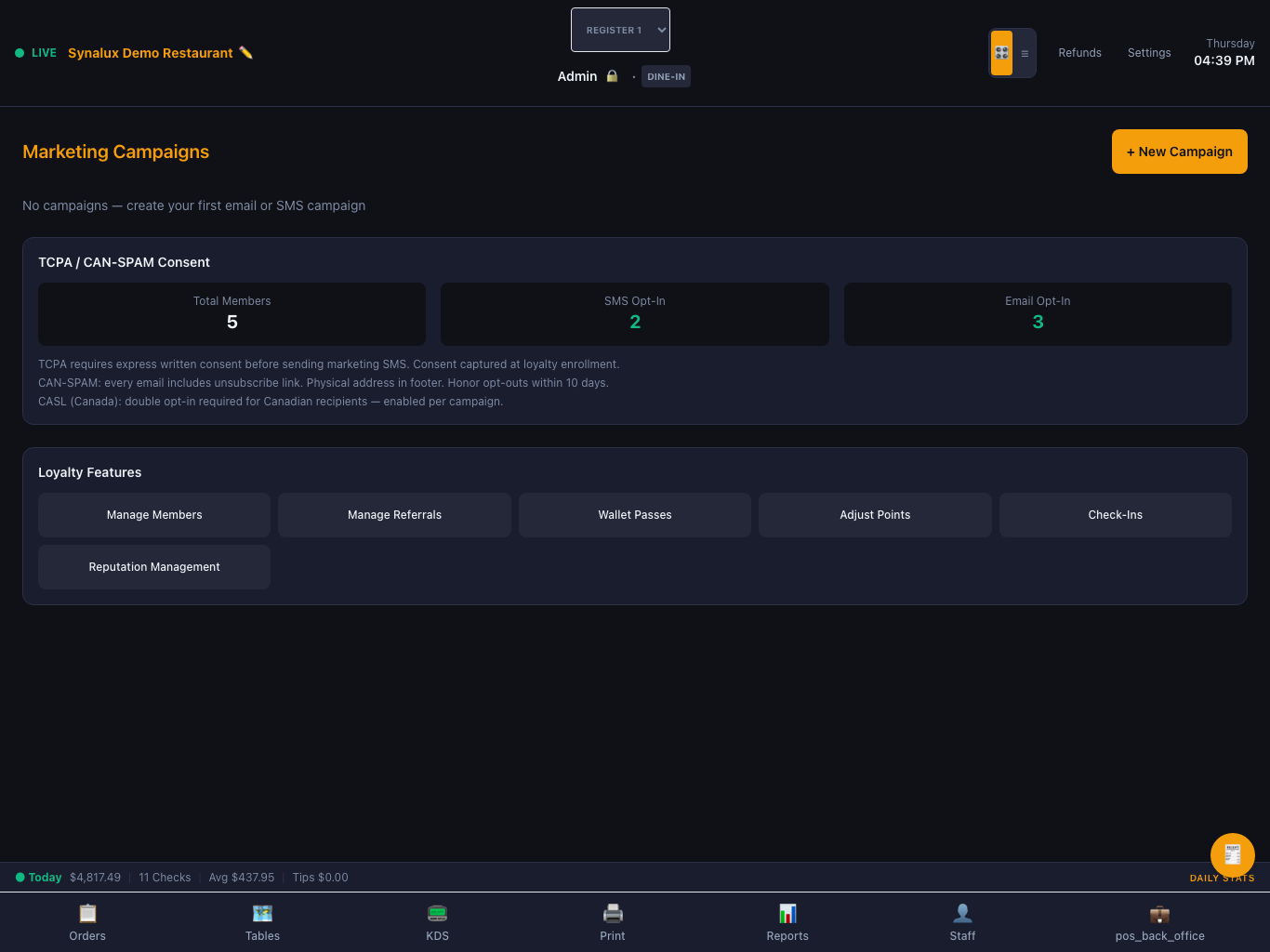Click the pencil icon beside restaurant name

click(245, 53)
